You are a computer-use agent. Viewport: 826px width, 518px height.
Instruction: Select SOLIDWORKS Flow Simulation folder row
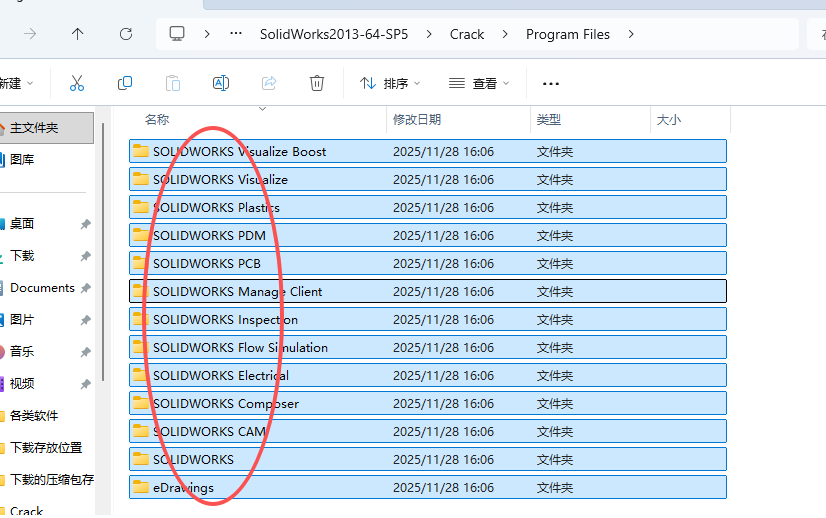click(428, 347)
